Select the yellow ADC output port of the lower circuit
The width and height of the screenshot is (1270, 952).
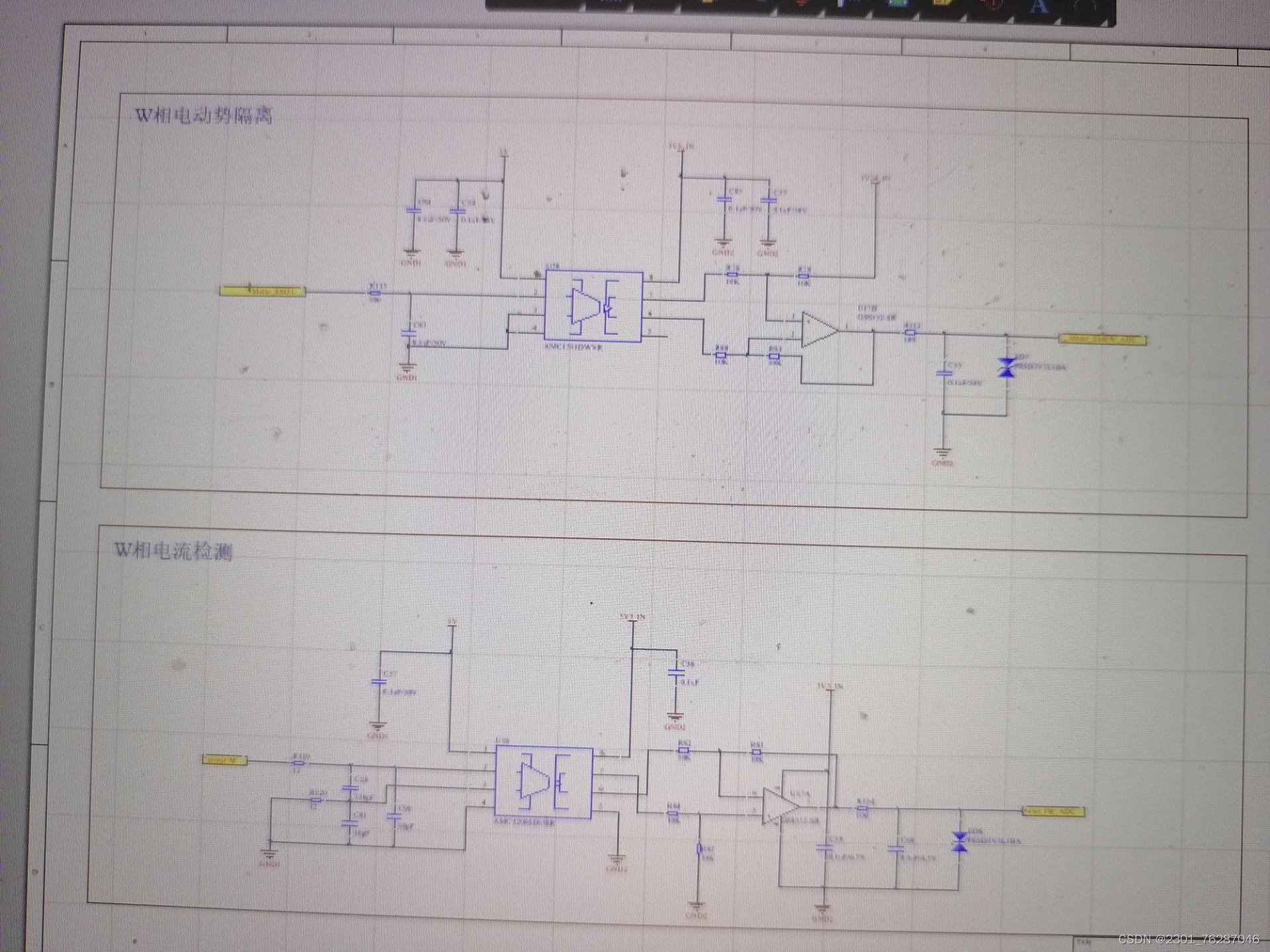click(x=1053, y=811)
